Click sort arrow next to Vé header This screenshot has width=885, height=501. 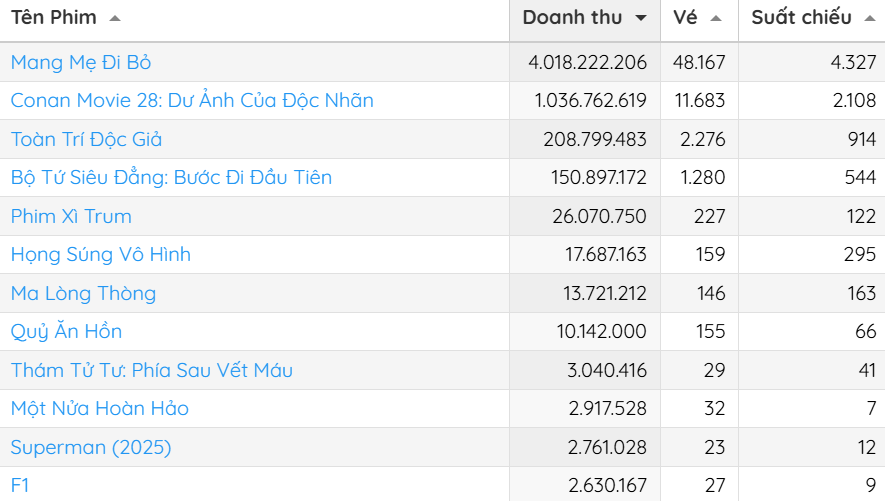pos(715,19)
